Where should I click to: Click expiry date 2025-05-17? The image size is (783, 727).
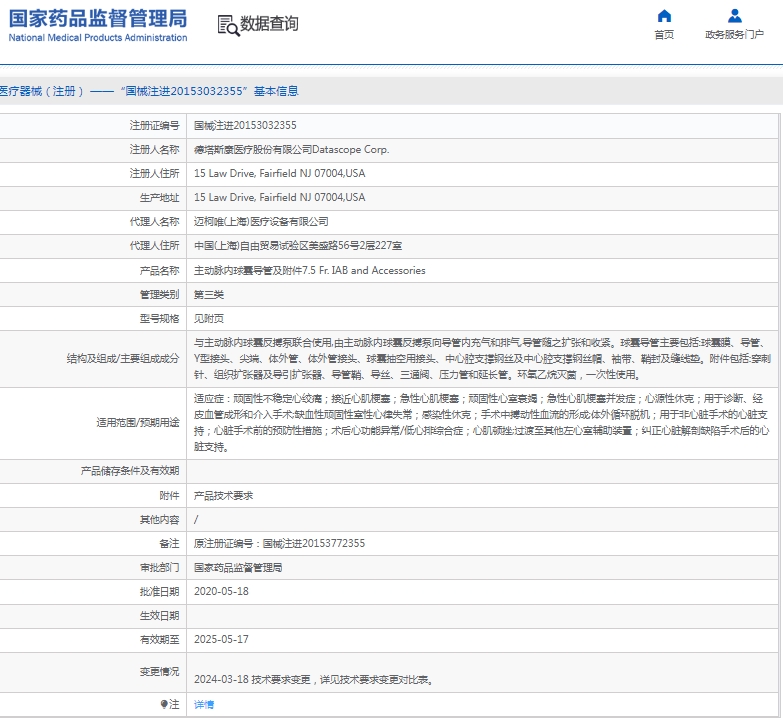[221, 639]
